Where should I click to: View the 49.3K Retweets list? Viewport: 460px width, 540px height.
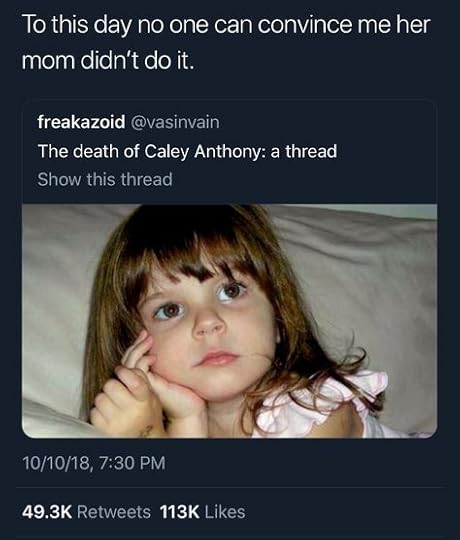[86, 512]
